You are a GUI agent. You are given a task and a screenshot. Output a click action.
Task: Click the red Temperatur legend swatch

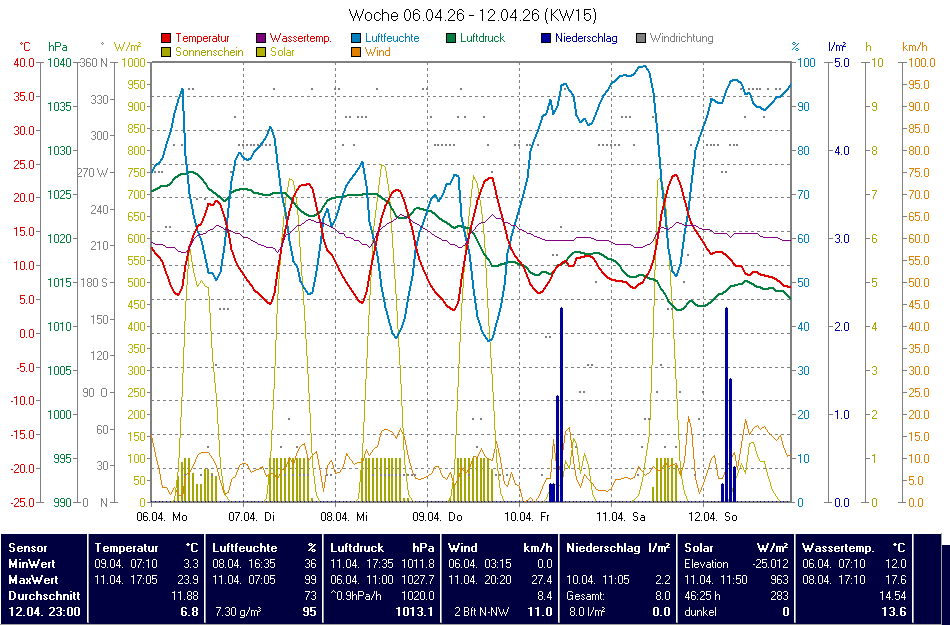tap(166, 39)
